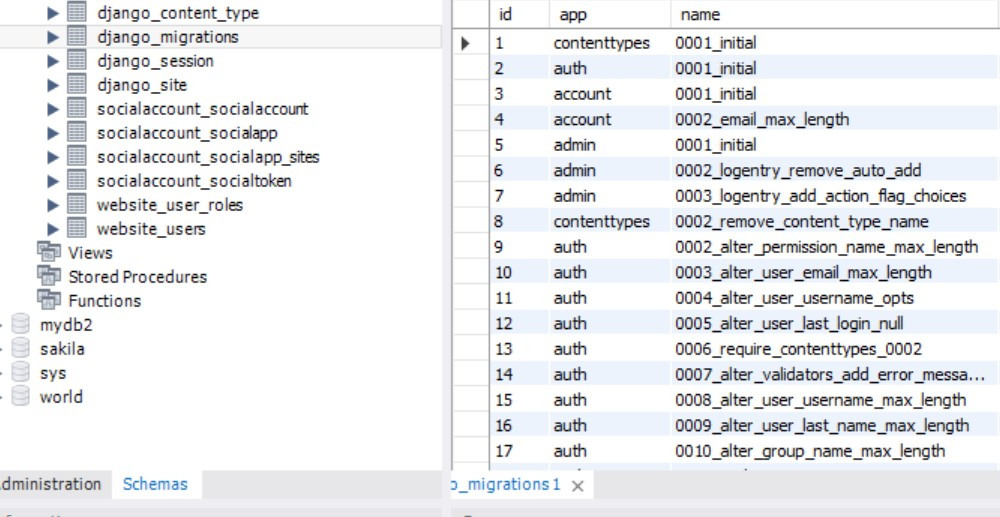Click the django_site table icon

[77, 84]
